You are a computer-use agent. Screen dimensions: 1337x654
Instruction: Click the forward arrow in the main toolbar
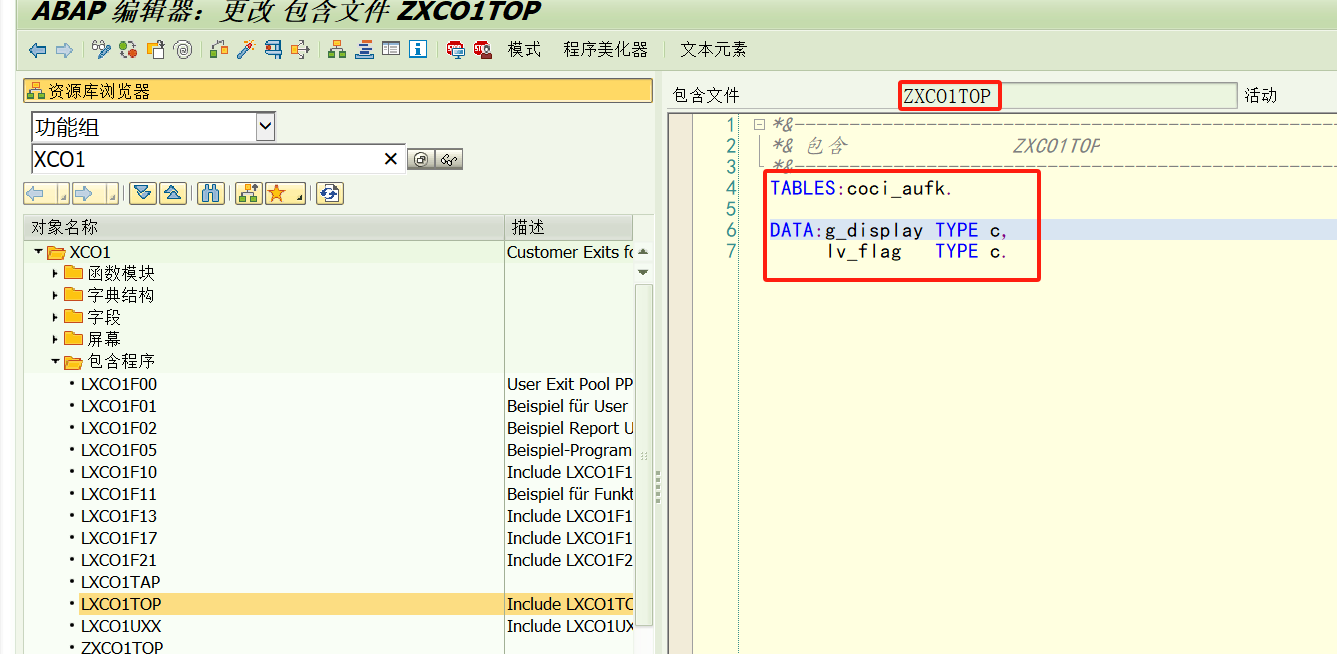pyautogui.click(x=64, y=50)
